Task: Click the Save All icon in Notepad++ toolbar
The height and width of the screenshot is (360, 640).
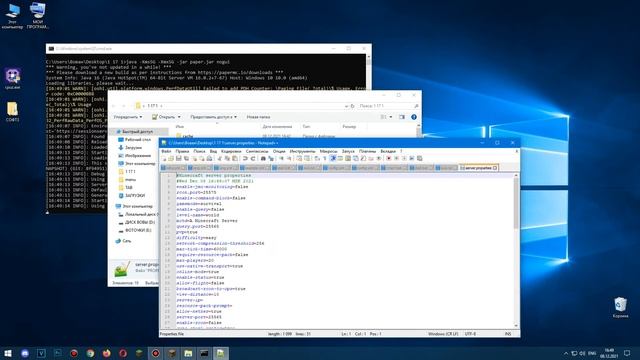Action: [x=186, y=158]
